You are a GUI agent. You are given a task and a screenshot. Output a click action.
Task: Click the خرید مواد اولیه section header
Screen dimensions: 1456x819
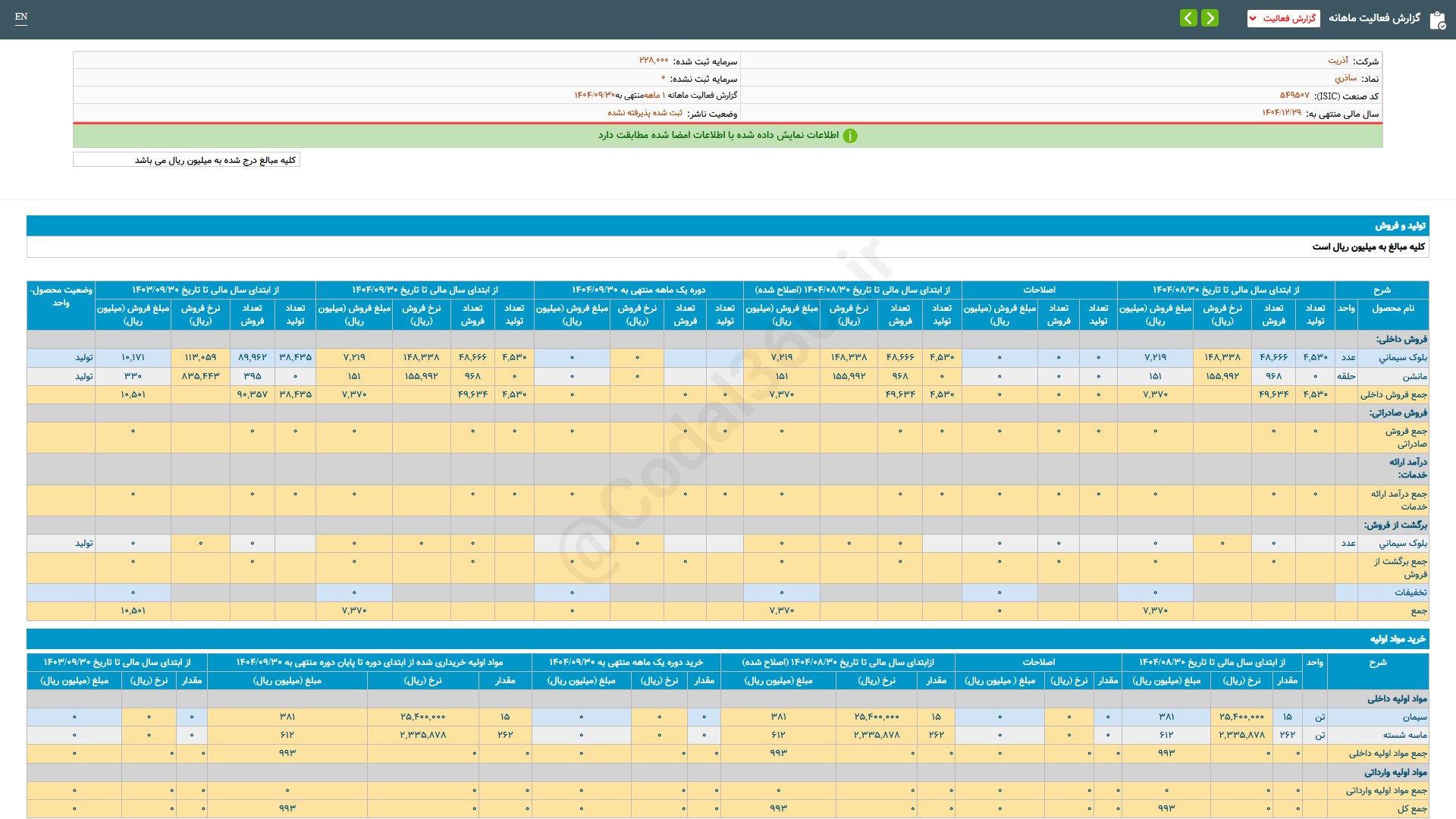[1397, 639]
